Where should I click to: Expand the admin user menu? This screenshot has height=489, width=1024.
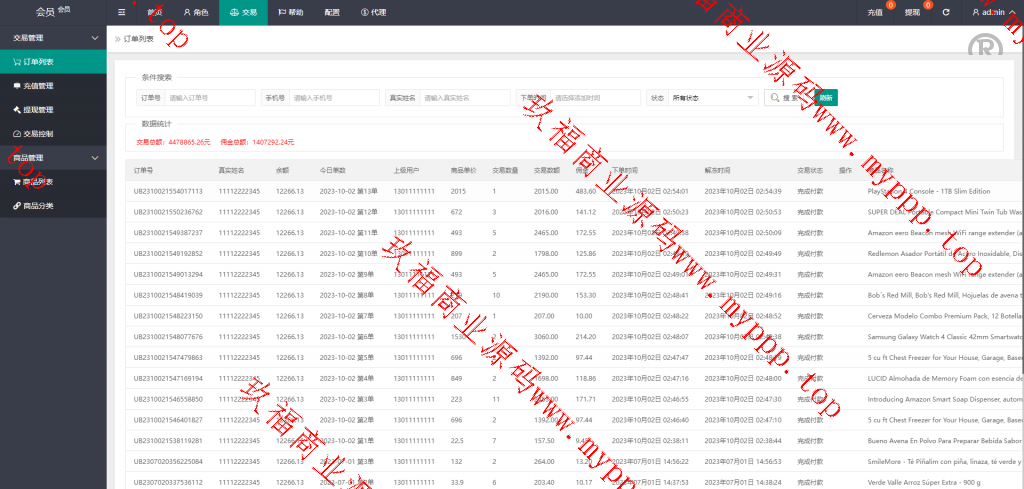tap(992, 12)
